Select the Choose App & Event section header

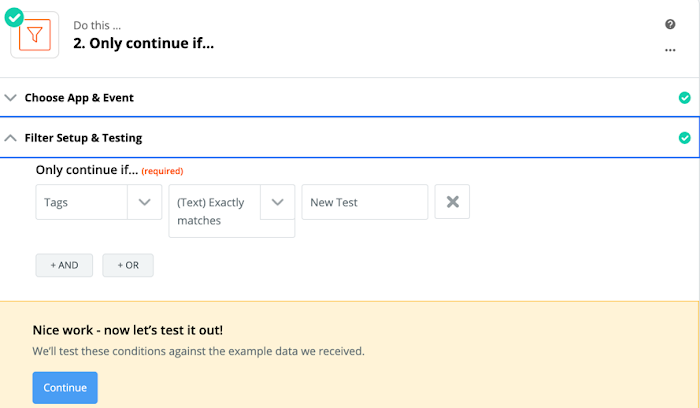click(350, 98)
